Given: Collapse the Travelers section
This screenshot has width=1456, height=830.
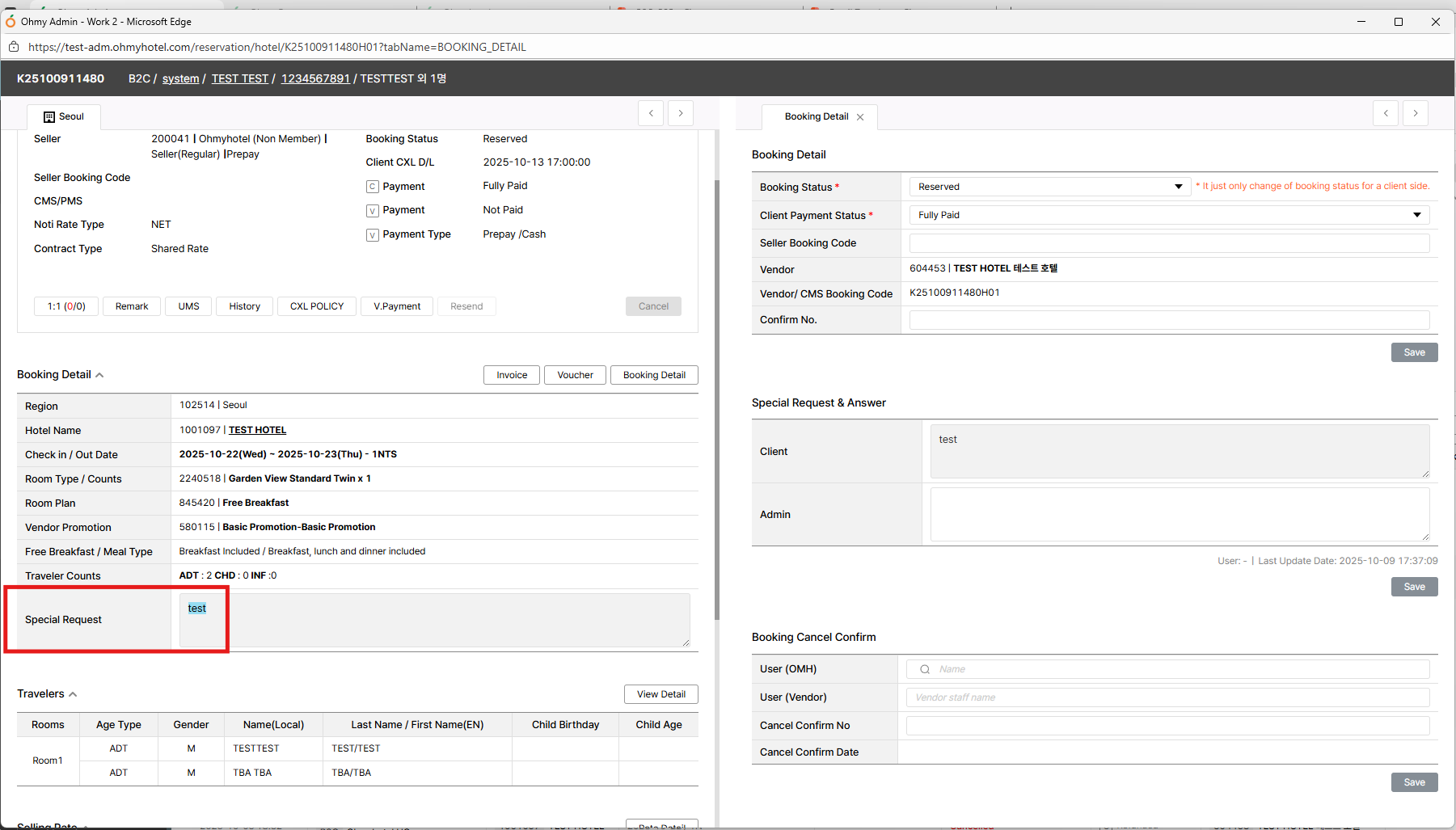Looking at the screenshot, I should tap(73, 694).
